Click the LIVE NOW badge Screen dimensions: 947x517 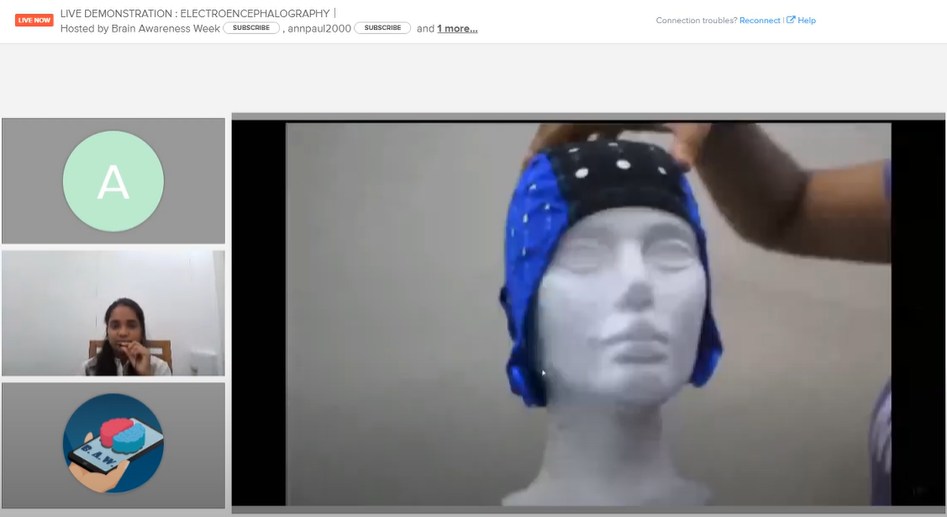coord(34,20)
